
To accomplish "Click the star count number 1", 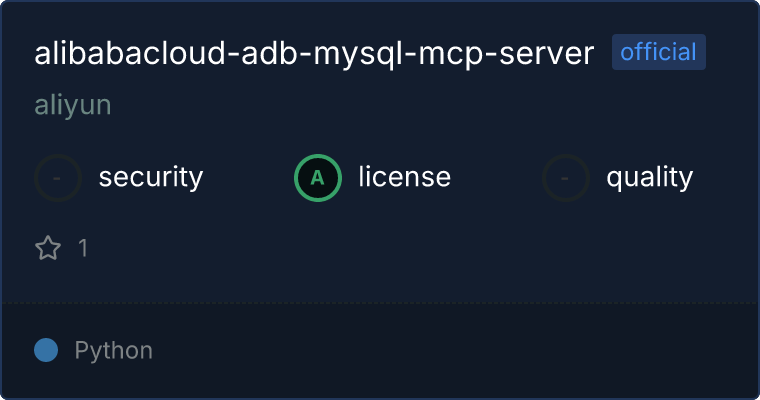I will pos(83,248).
